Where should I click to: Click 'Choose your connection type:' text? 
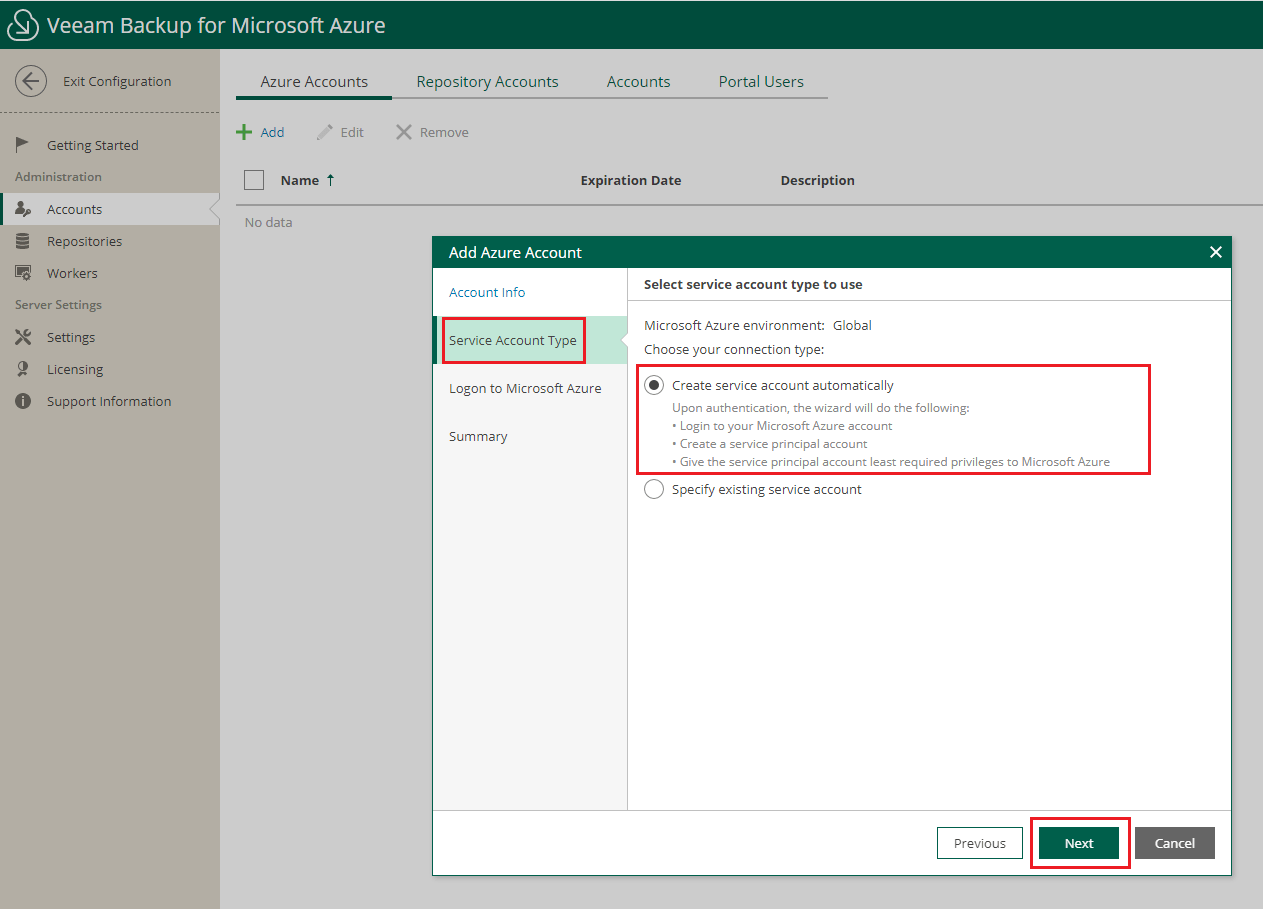pyautogui.click(x=734, y=349)
